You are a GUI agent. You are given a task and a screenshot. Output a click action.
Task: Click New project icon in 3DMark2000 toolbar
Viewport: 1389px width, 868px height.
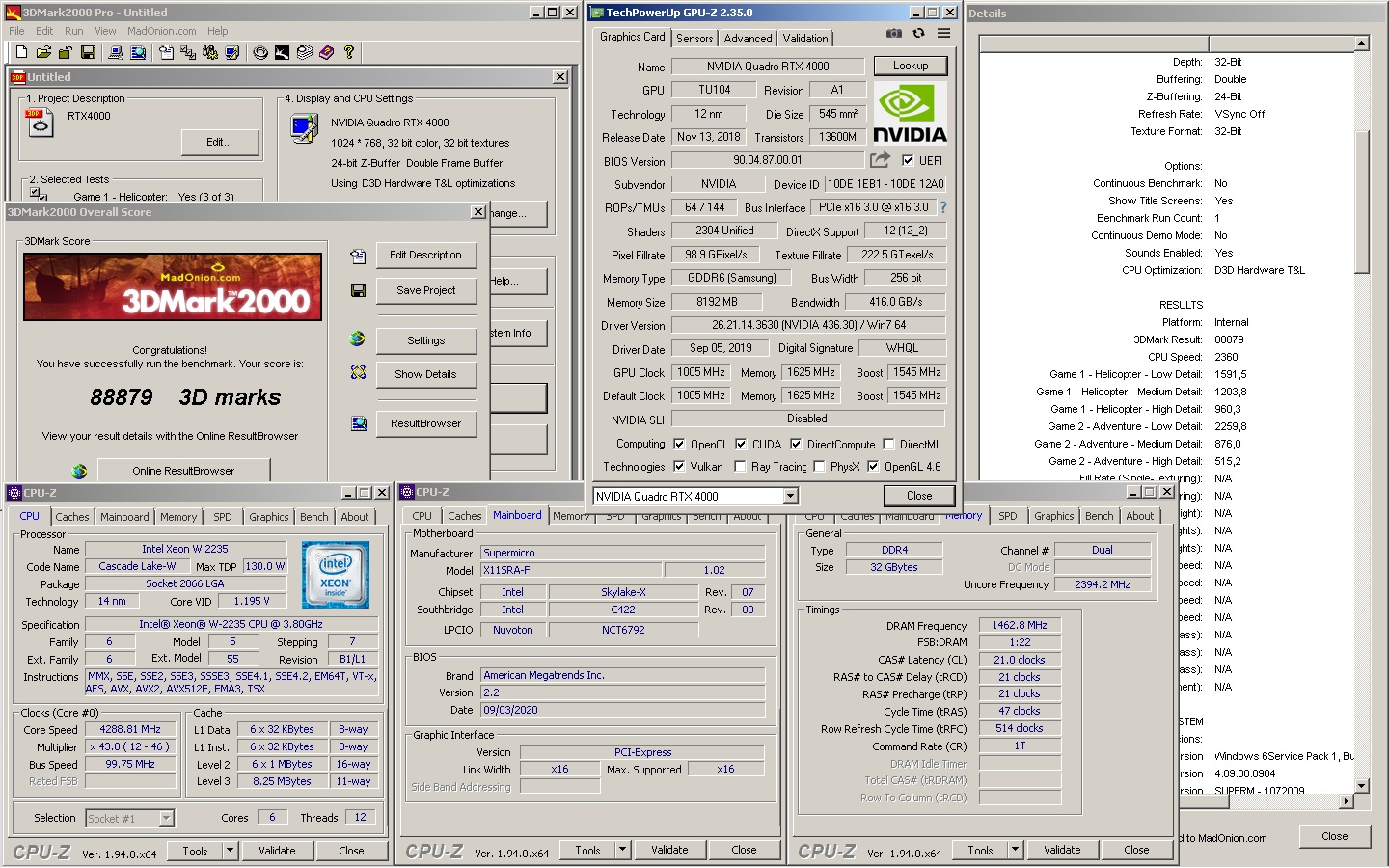click(21, 52)
